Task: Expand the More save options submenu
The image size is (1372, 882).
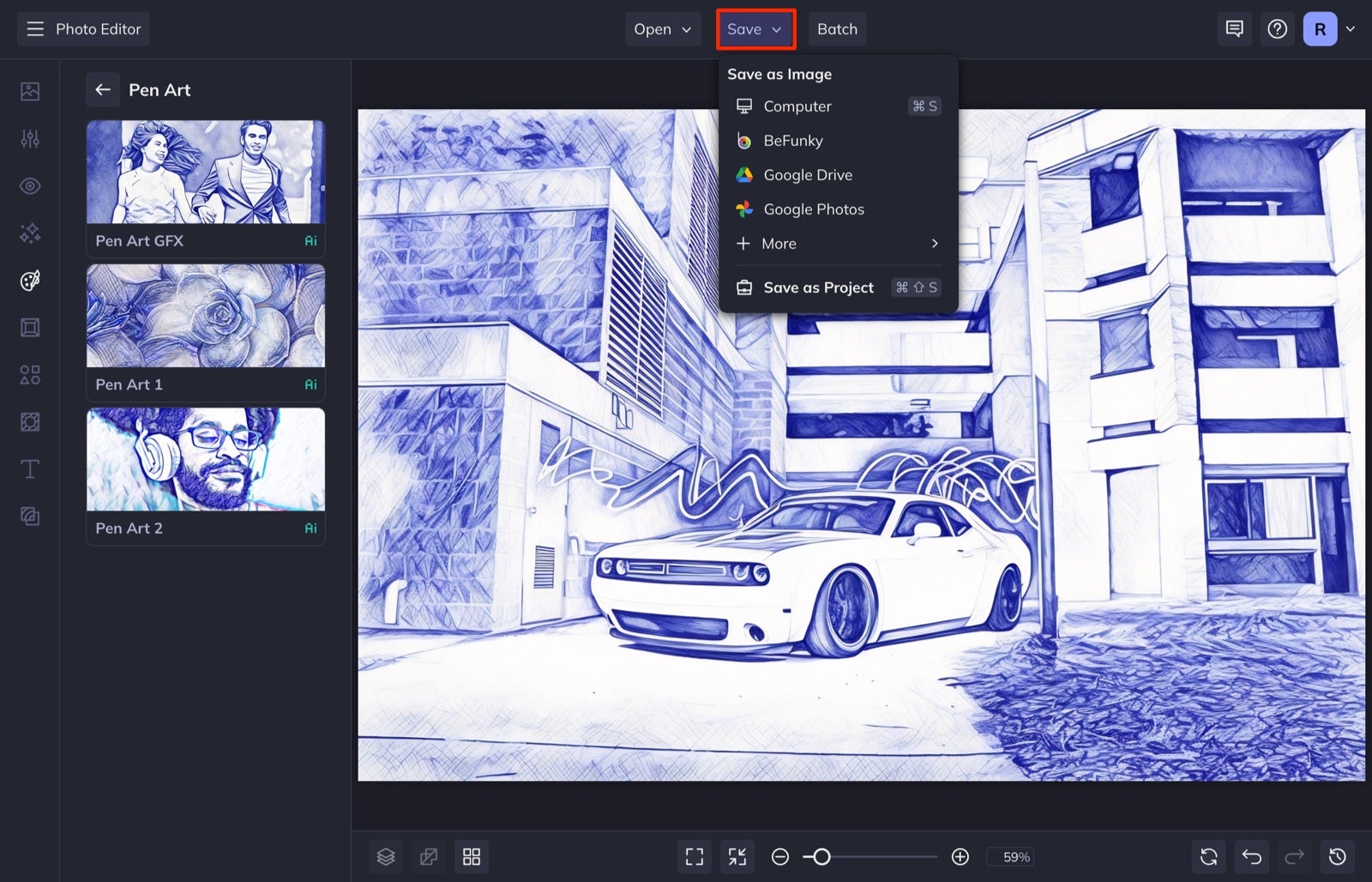Action: point(835,244)
